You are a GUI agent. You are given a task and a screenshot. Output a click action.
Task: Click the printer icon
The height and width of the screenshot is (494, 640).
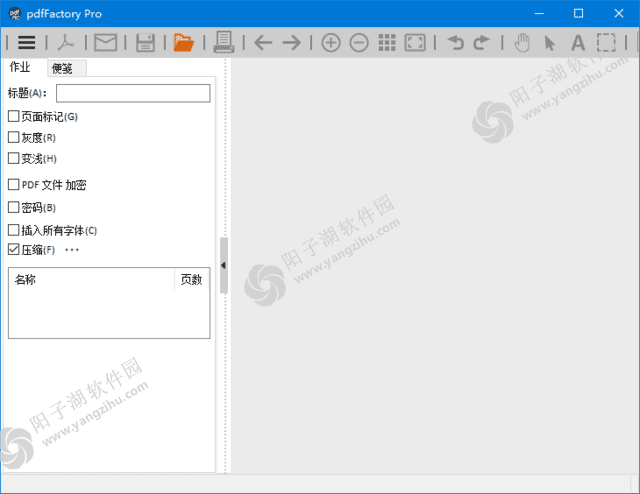224,42
